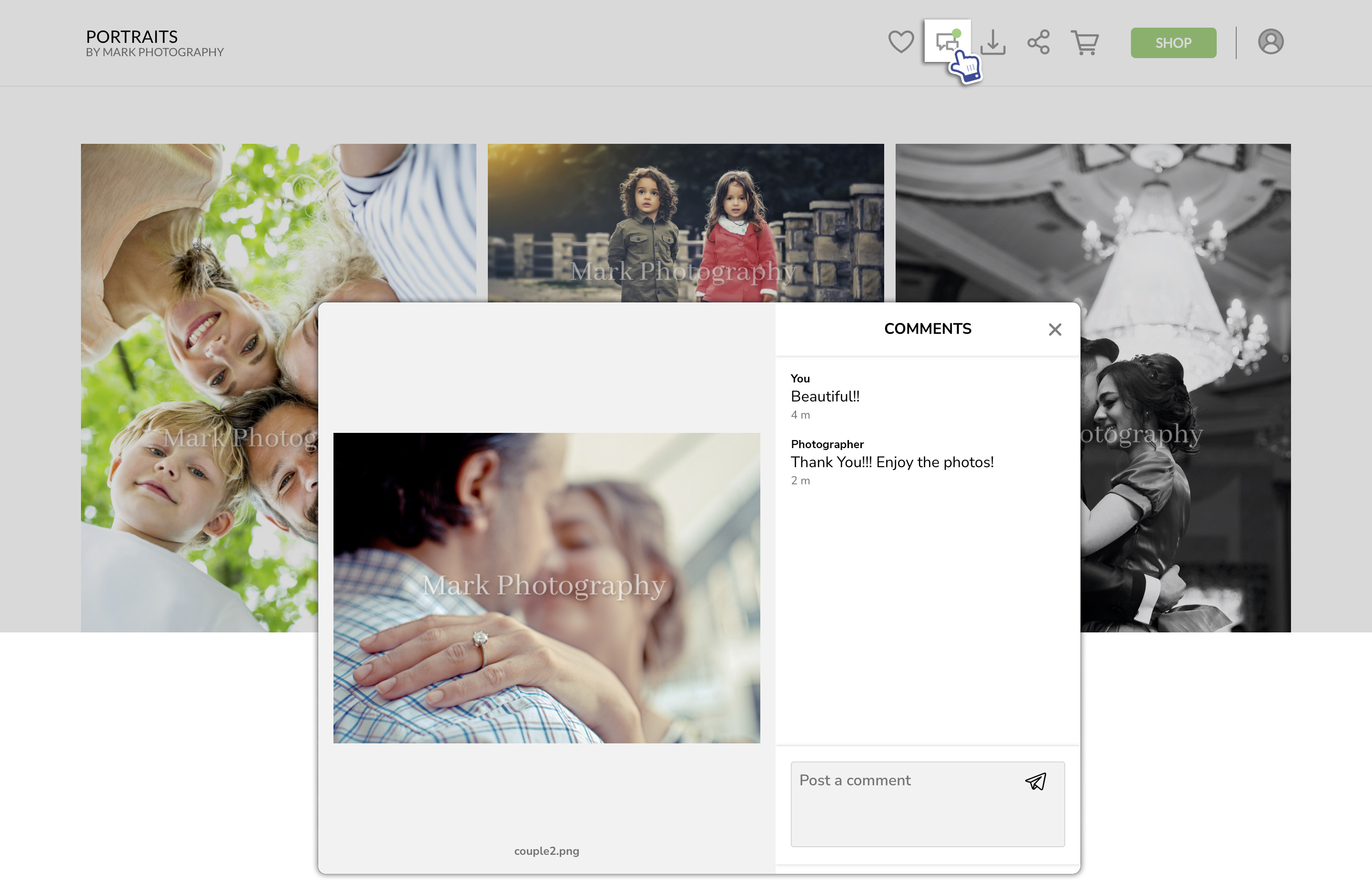
Task: Close the Comments panel
Action: point(1054,329)
